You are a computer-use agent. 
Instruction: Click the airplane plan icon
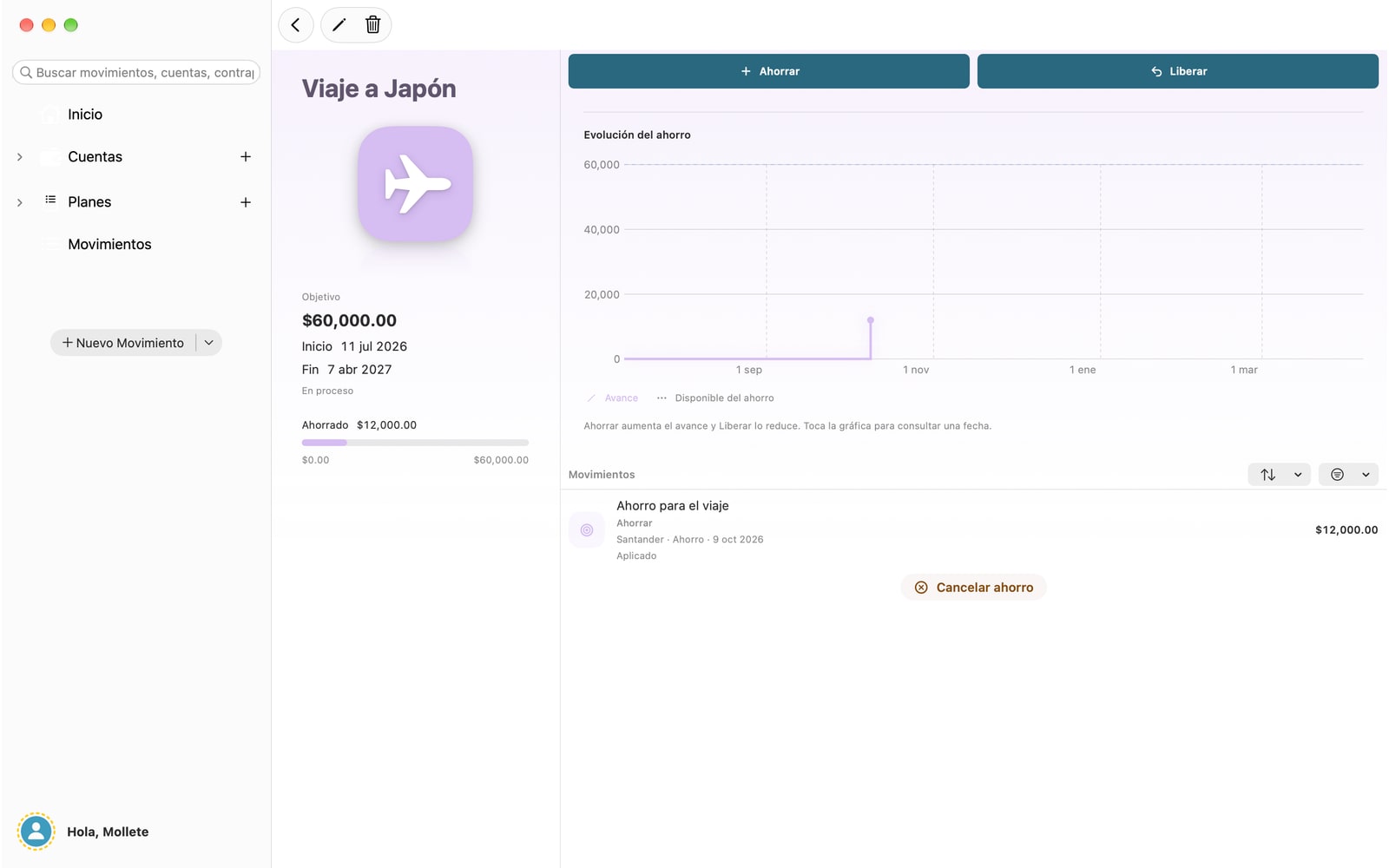click(x=416, y=184)
